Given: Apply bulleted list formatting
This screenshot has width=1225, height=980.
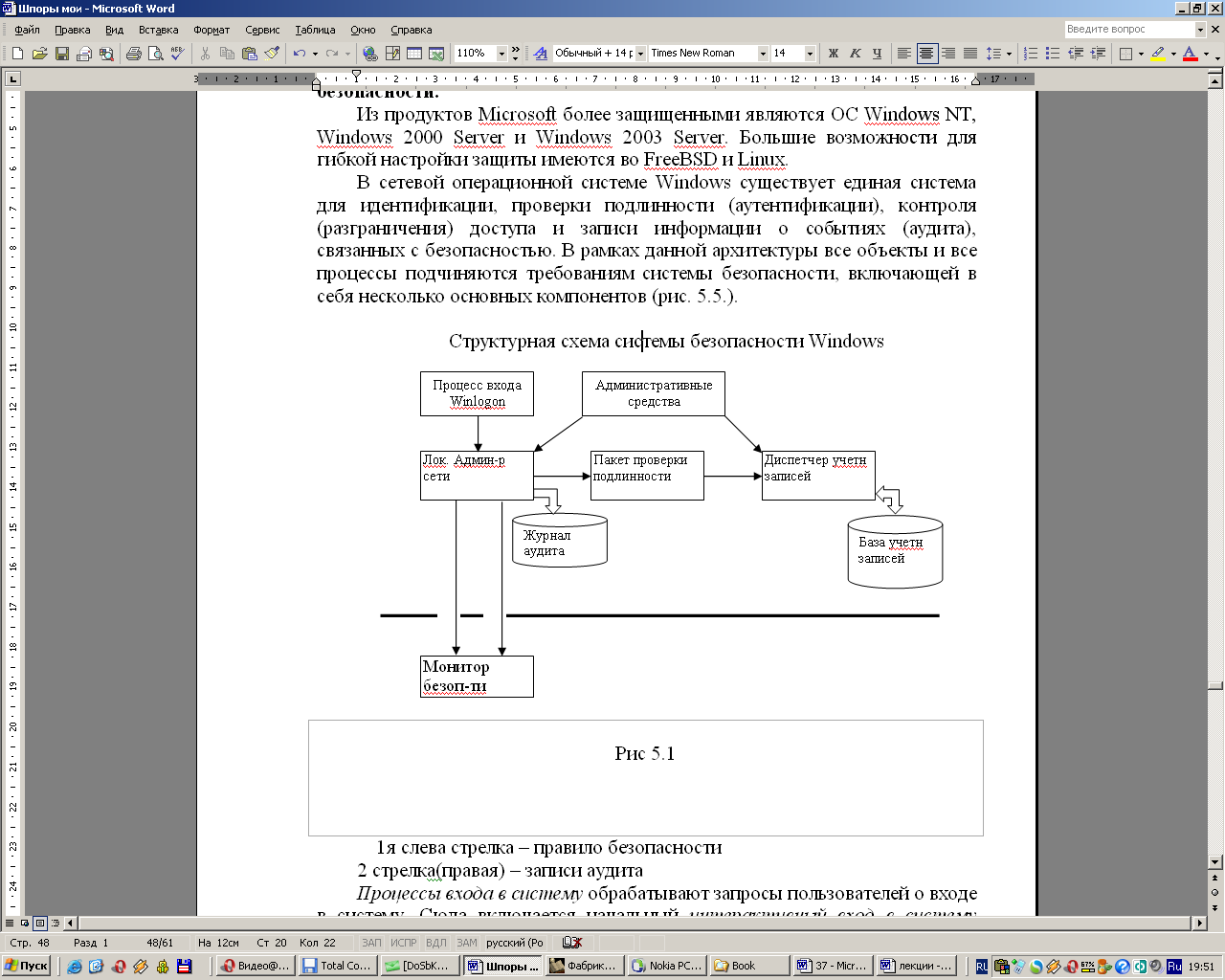Looking at the screenshot, I should coord(1053,54).
